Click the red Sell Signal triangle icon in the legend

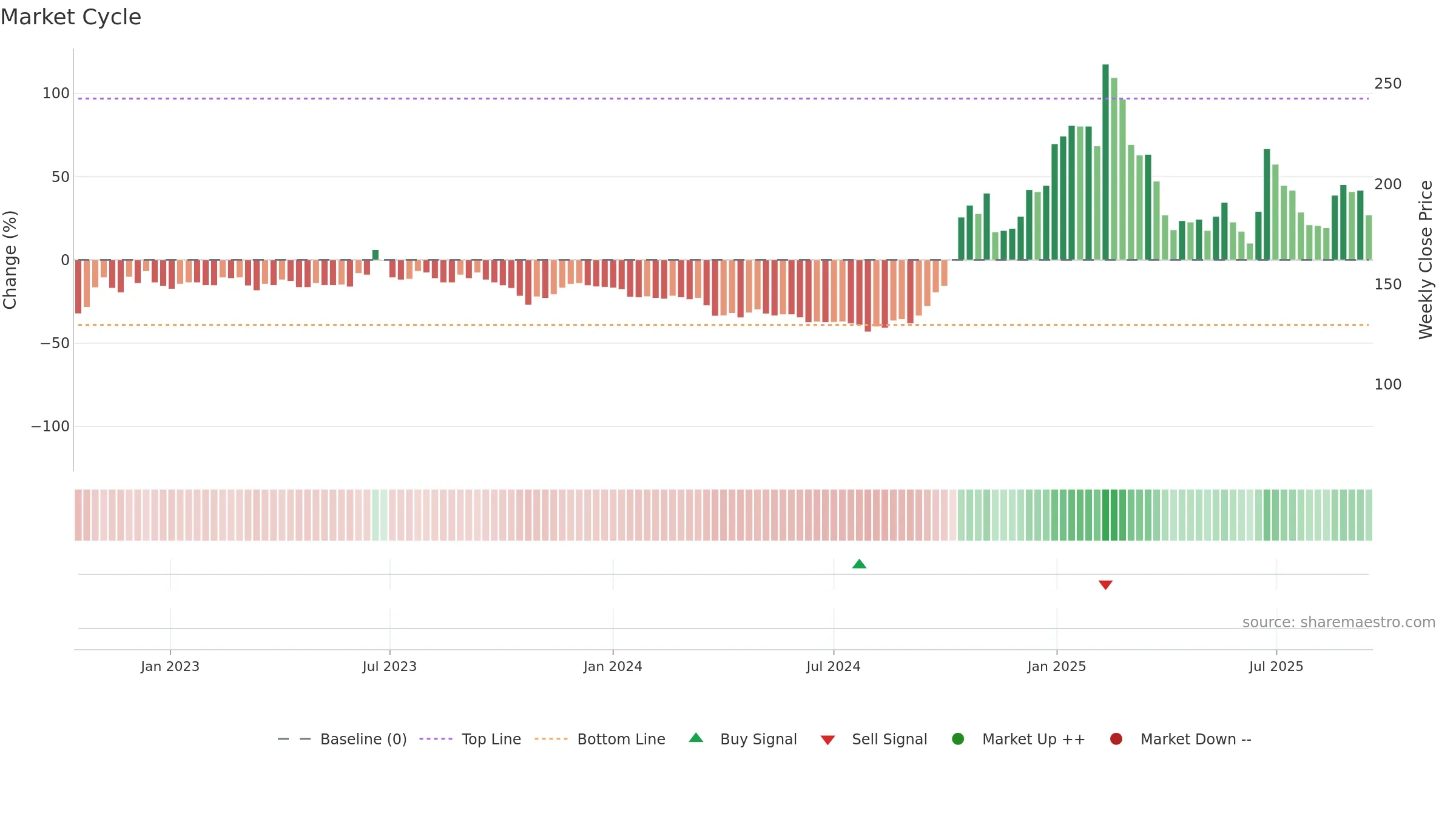pos(827,740)
